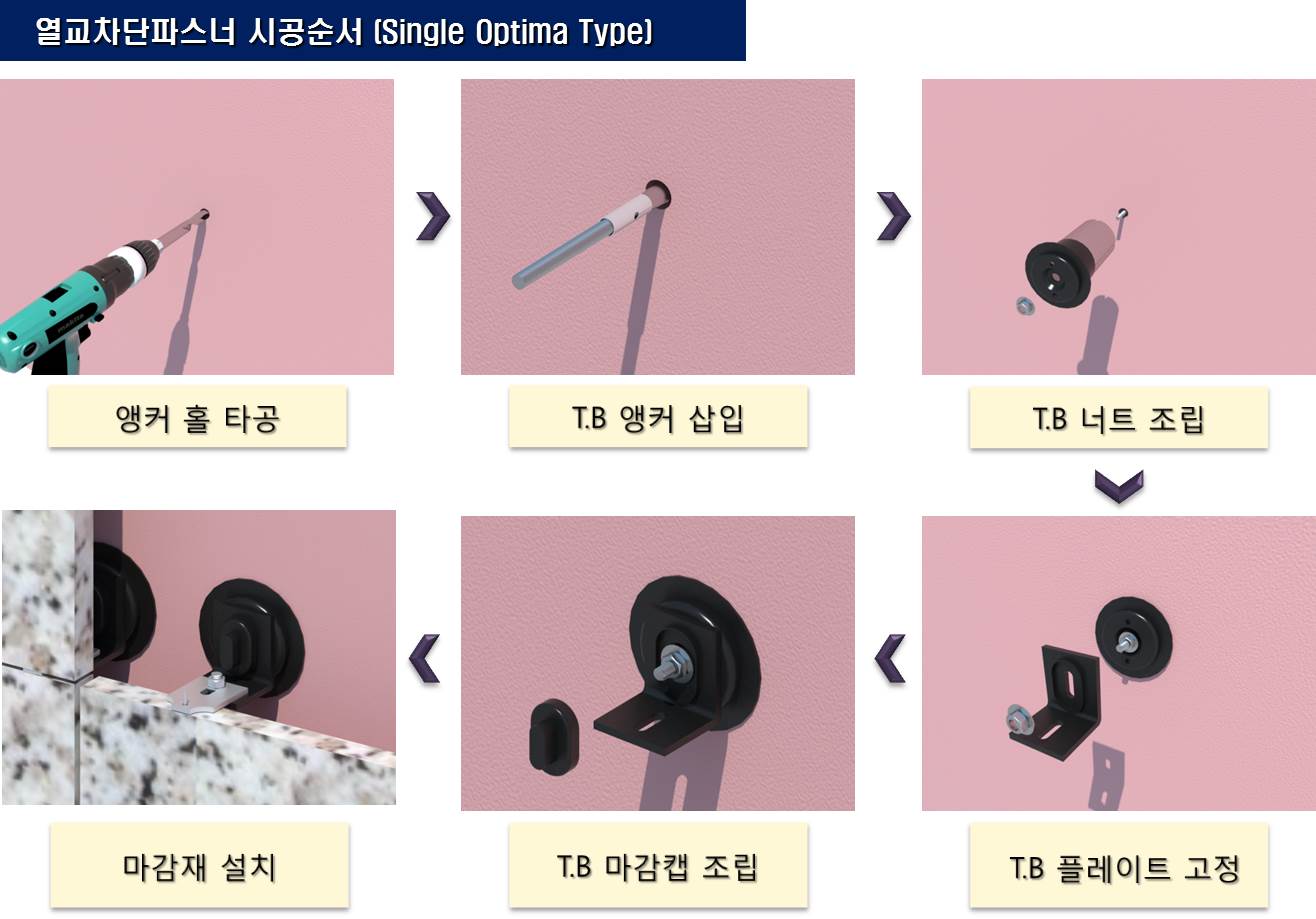This screenshot has width=1316, height=919.
Task: Click the downward arrow below T.B 너트 조립
Action: [1119, 487]
